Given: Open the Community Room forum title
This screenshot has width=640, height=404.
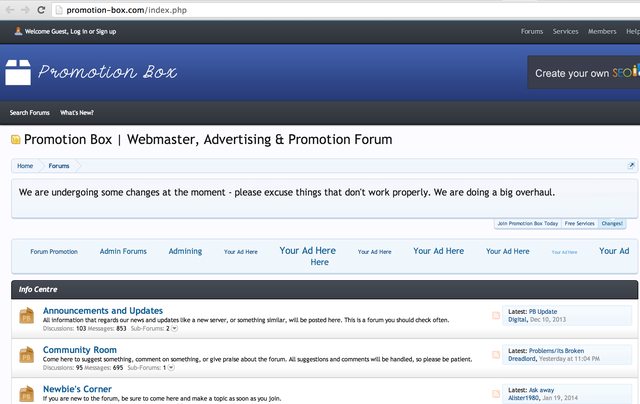Looking at the screenshot, I should pyautogui.click(x=80, y=350).
